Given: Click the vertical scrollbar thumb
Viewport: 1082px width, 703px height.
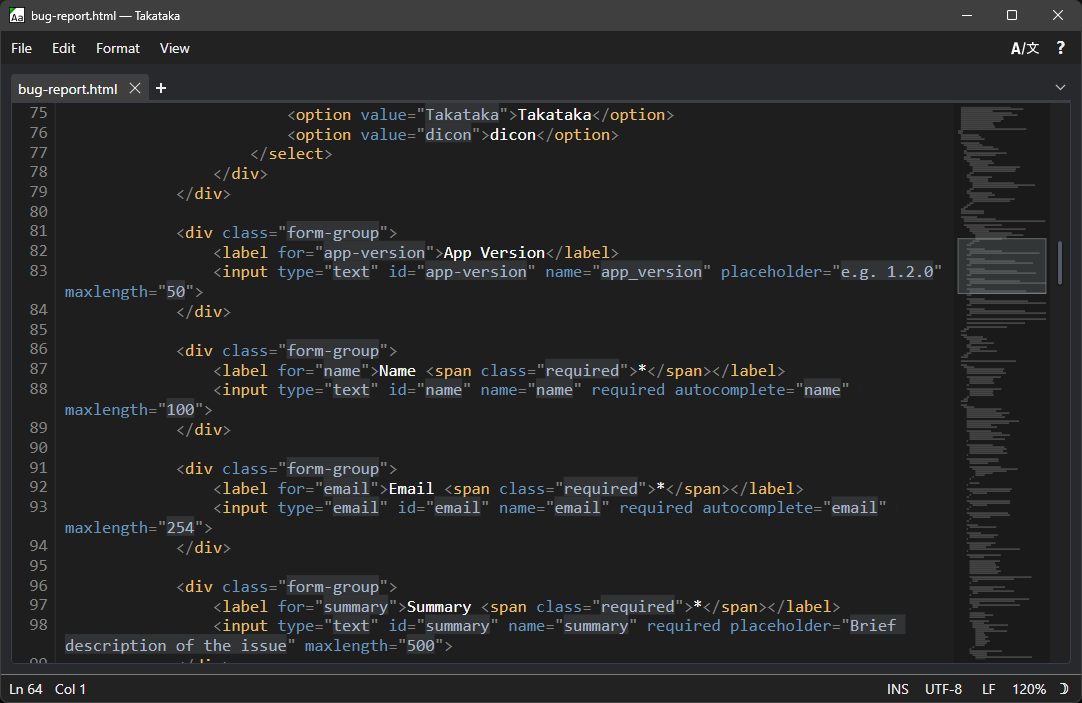Looking at the screenshot, I should tap(1060, 263).
